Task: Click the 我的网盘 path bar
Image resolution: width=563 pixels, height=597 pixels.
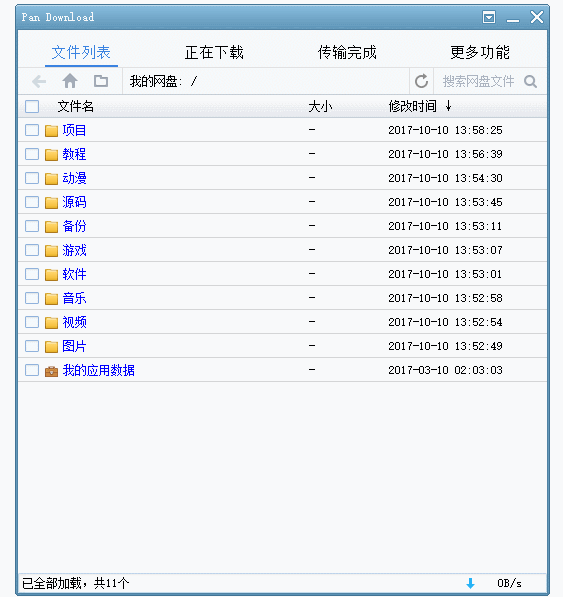Action: (266, 81)
